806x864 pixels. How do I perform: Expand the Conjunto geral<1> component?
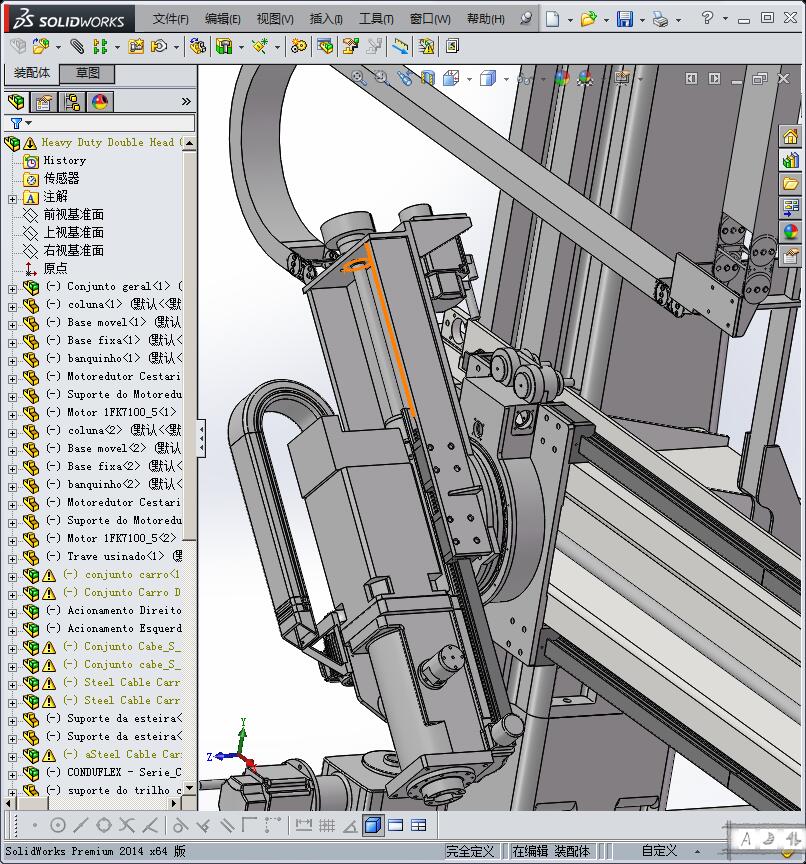pos(12,287)
